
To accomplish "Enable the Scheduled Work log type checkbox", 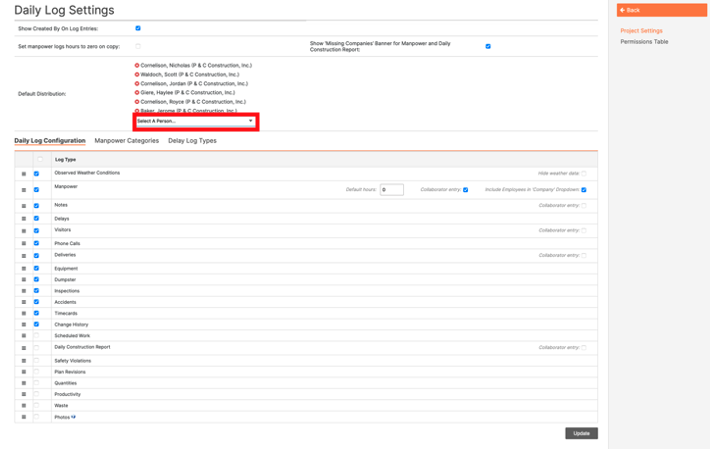I will [36, 336].
